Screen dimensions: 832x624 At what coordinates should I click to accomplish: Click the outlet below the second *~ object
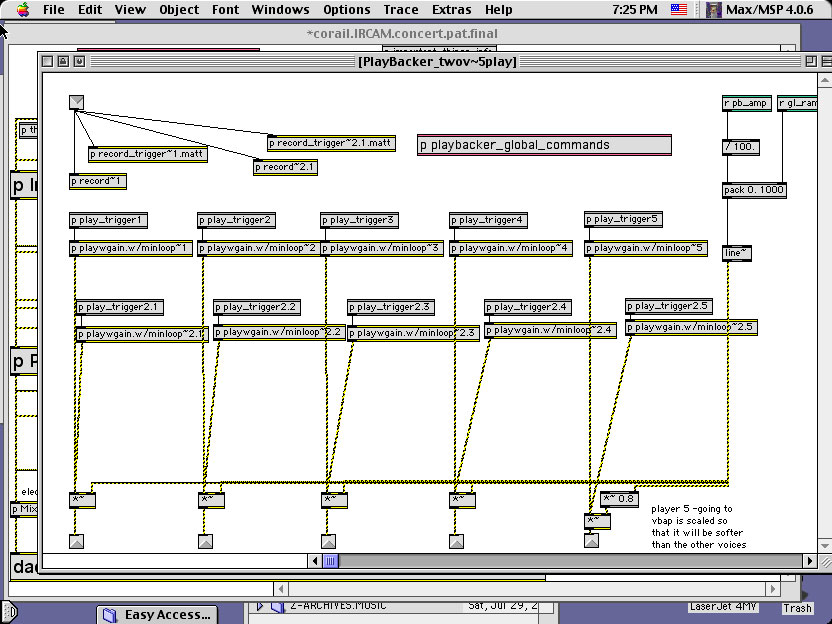point(205,542)
